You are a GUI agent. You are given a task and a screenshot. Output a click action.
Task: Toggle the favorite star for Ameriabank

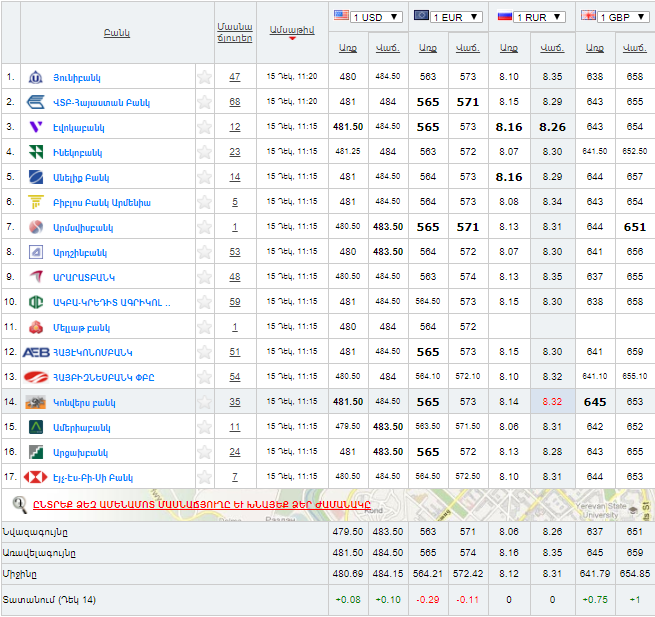click(204, 427)
